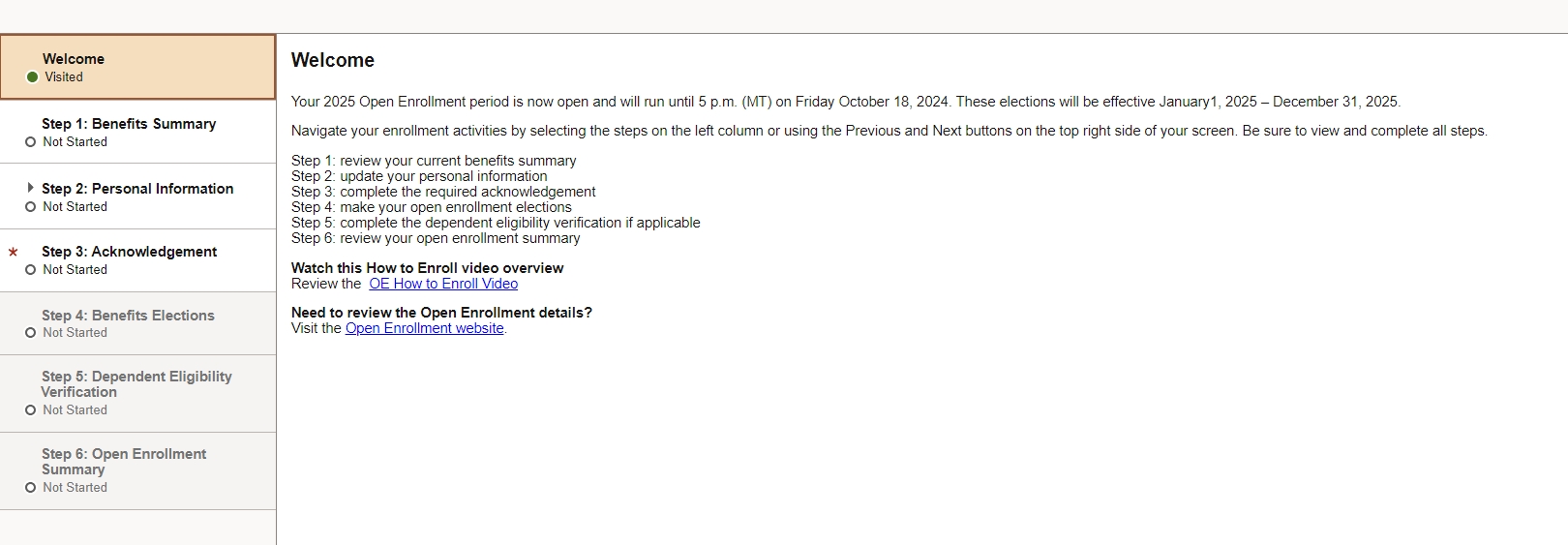The image size is (1568, 545).
Task: Click the Not Started circle for Step 2
Action: 31,207
